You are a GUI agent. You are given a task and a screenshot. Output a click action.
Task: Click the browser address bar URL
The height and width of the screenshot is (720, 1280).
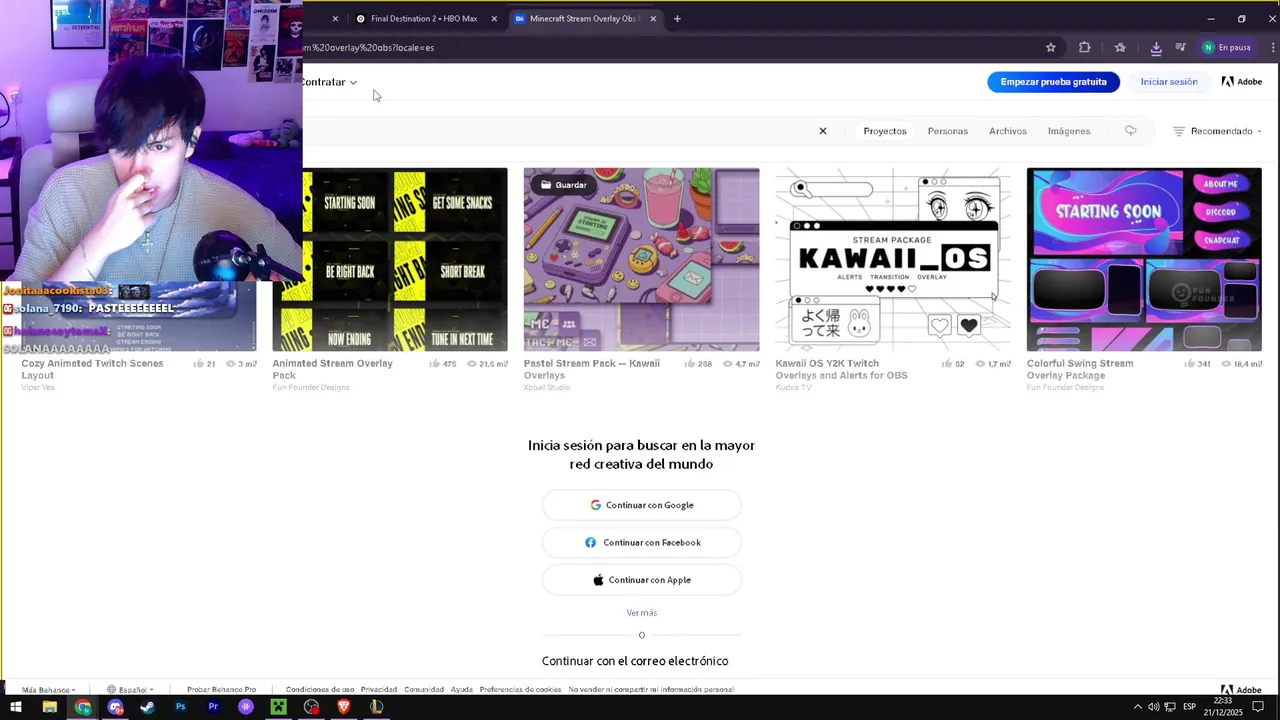pyautogui.click(x=369, y=47)
